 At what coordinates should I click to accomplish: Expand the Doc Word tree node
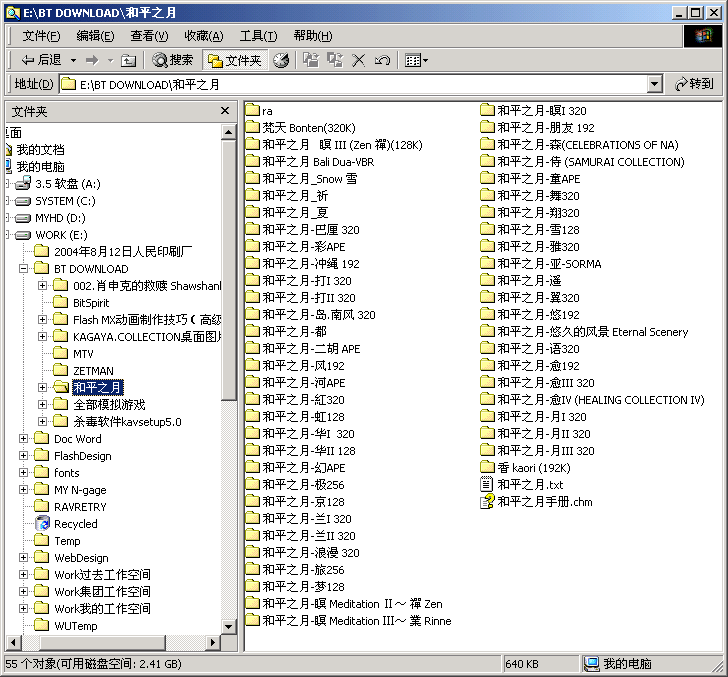[x=23, y=438]
